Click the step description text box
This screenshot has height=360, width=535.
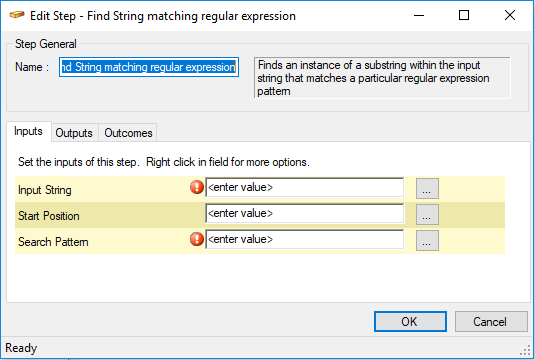[x=382, y=78]
